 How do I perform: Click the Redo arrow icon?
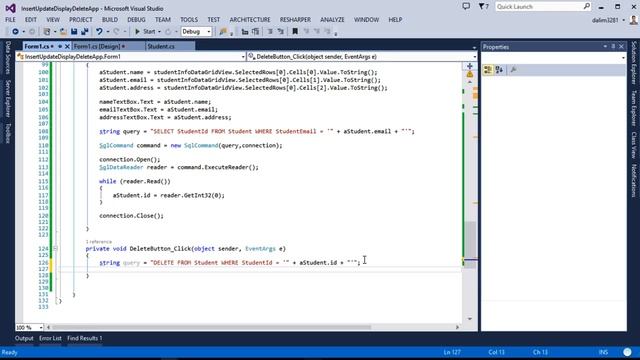tap(116, 31)
